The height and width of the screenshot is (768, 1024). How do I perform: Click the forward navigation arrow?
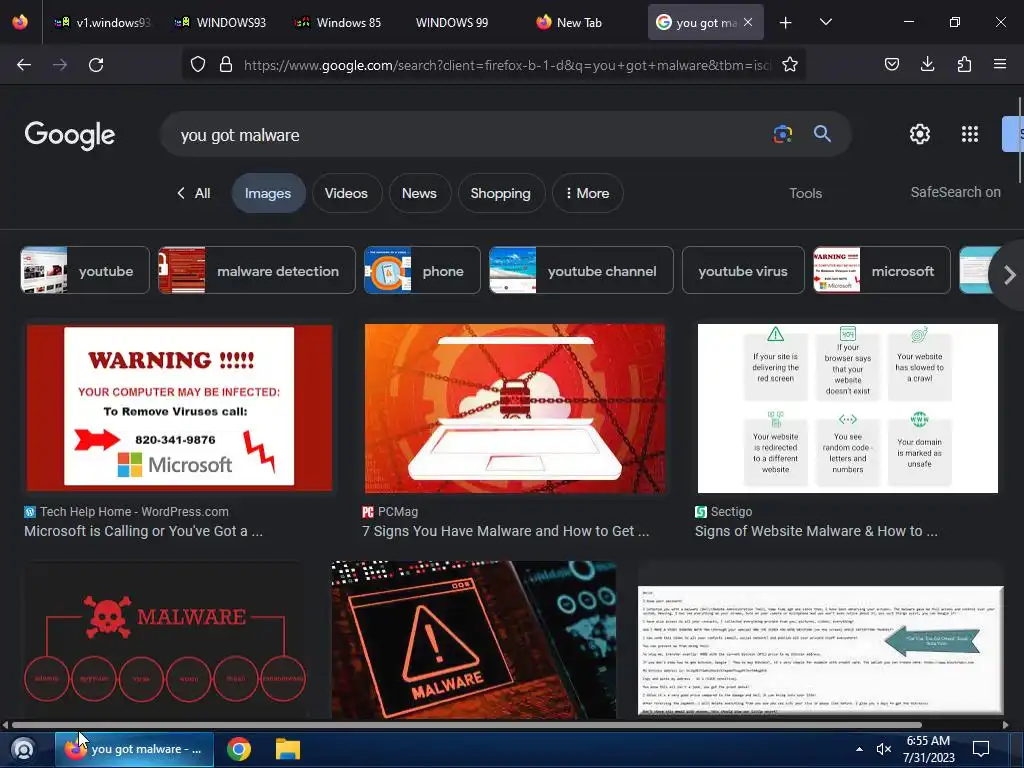[x=60, y=65]
